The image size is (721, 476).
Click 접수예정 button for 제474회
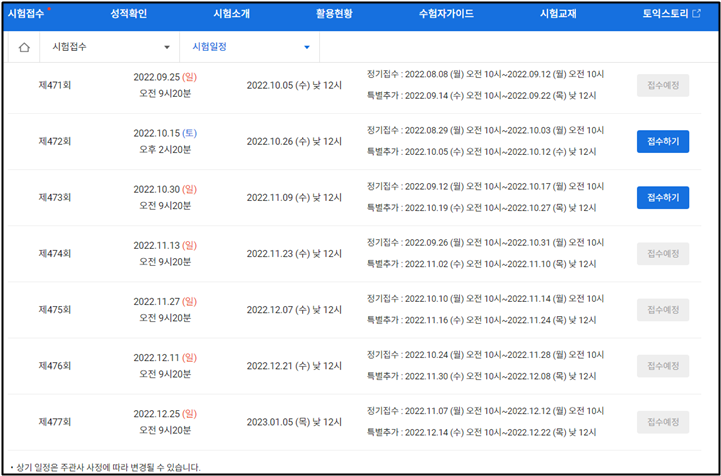pyautogui.click(x=662, y=254)
